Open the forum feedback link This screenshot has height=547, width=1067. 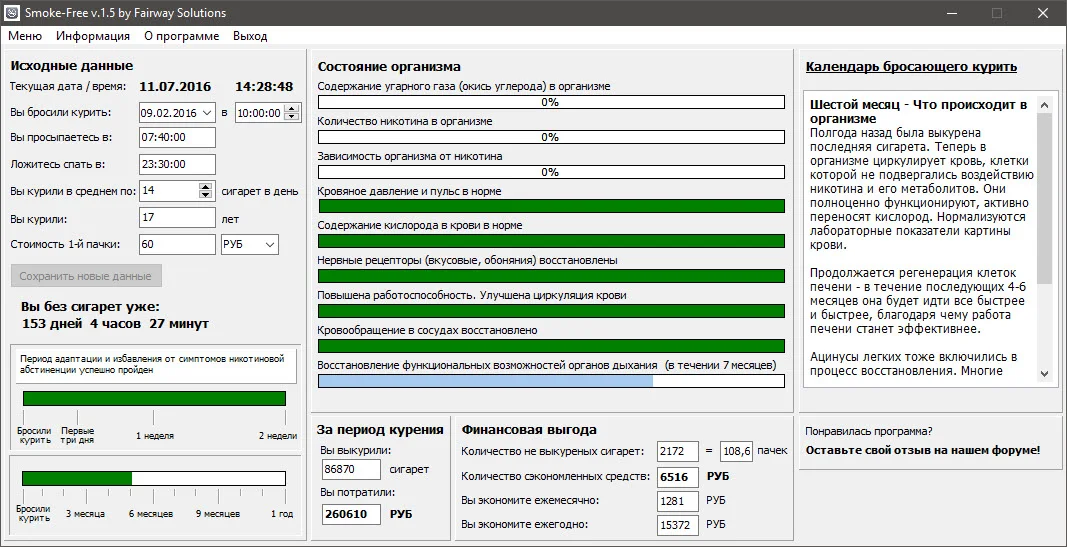click(x=922, y=450)
